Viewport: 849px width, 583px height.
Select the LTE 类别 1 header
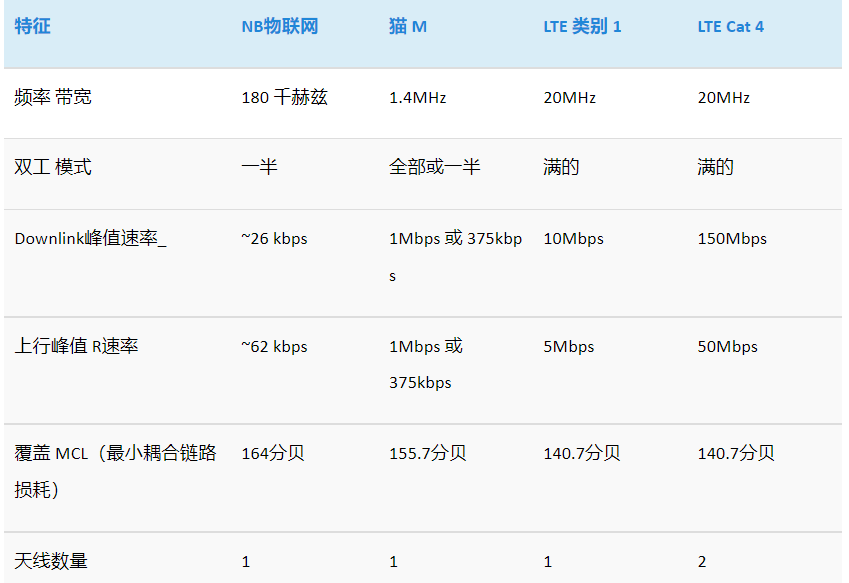582,26
